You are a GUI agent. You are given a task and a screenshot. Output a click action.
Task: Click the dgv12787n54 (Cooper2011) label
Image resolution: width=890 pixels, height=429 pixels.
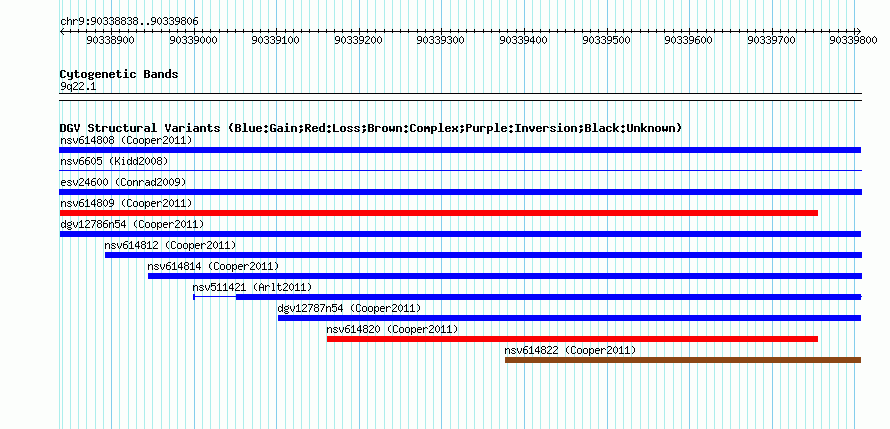[x=349, y=308]
